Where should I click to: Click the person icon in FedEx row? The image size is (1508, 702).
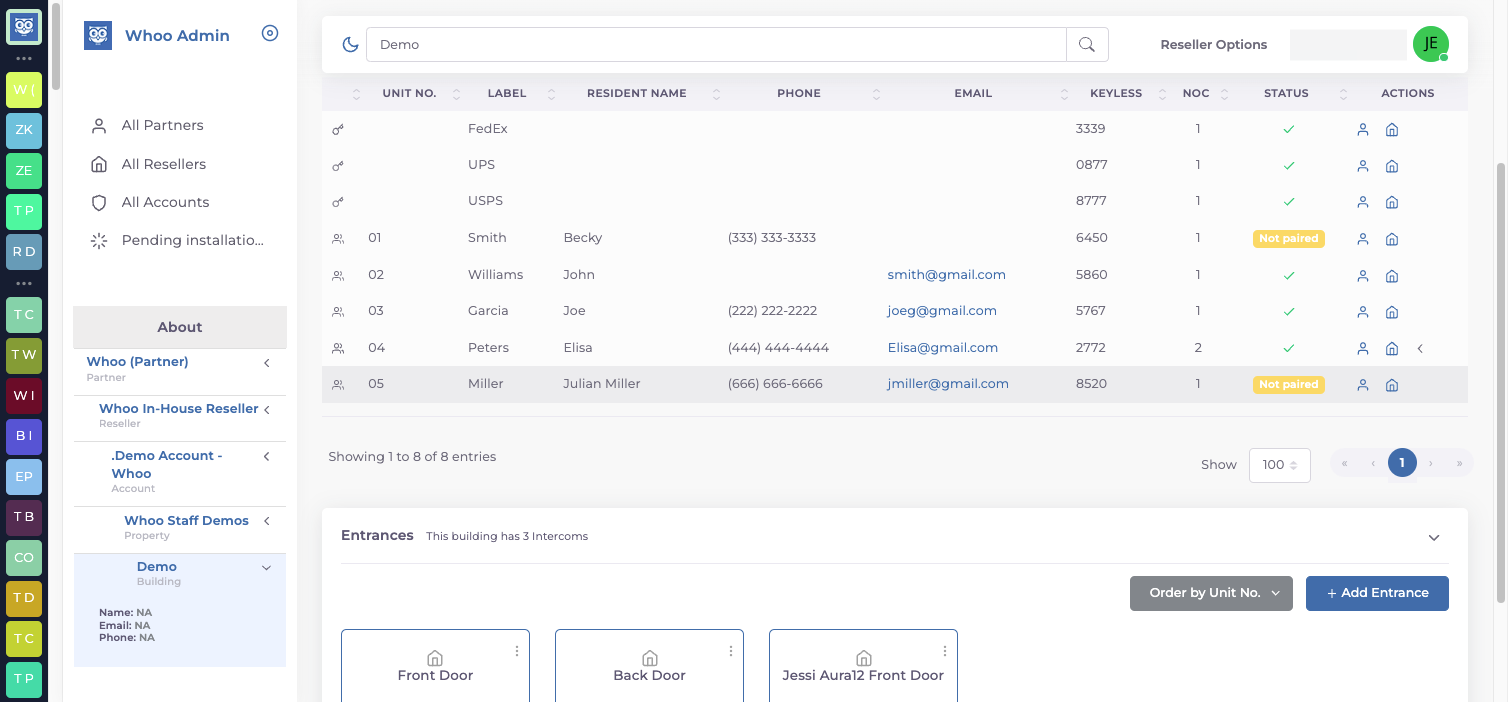pos(1362,129)
